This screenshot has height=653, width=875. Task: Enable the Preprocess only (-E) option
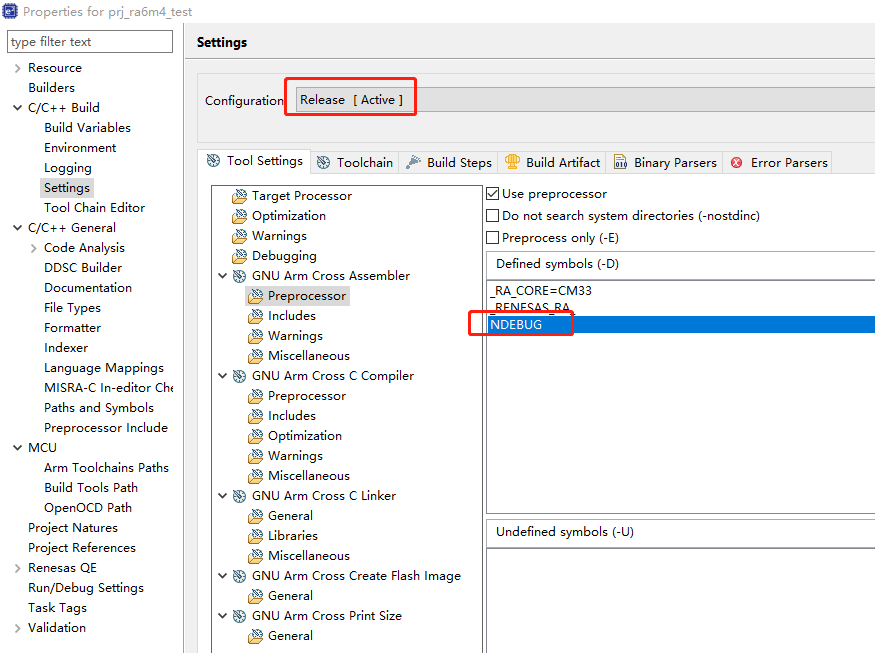coord(492,238)
